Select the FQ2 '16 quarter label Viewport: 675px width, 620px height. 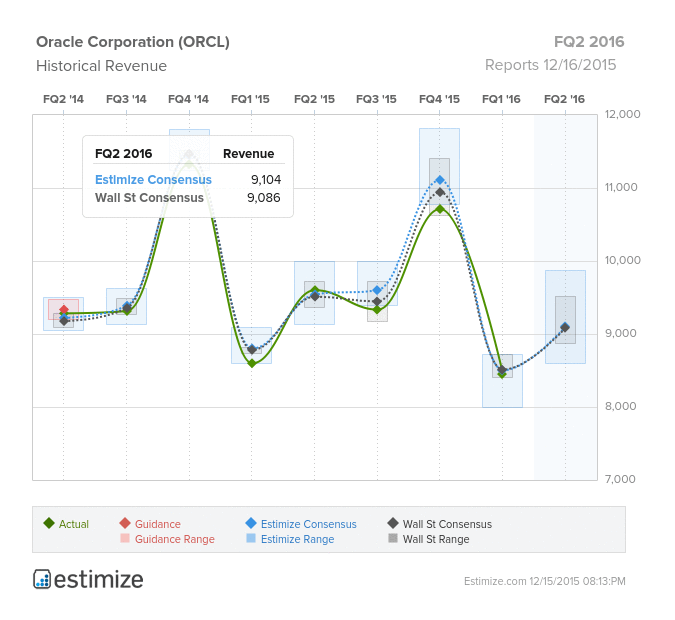point(564,99)
